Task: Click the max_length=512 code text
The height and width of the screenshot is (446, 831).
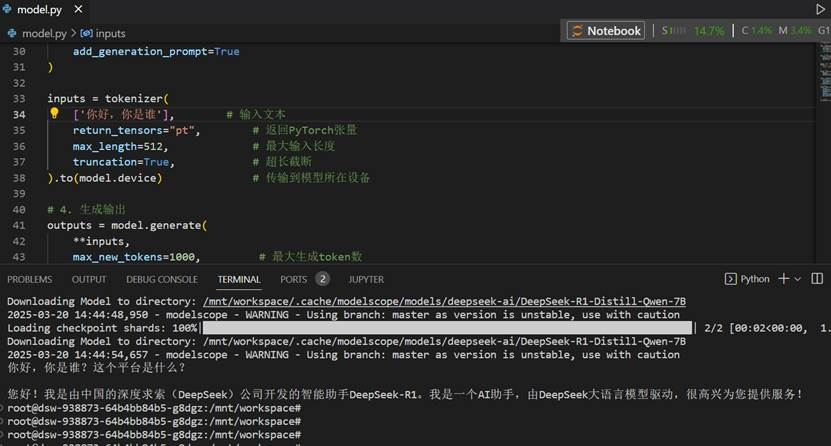Action: pos(120,146)
